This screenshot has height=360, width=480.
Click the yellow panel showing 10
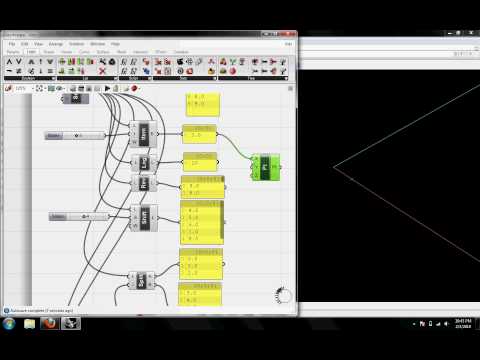point(200,162)
